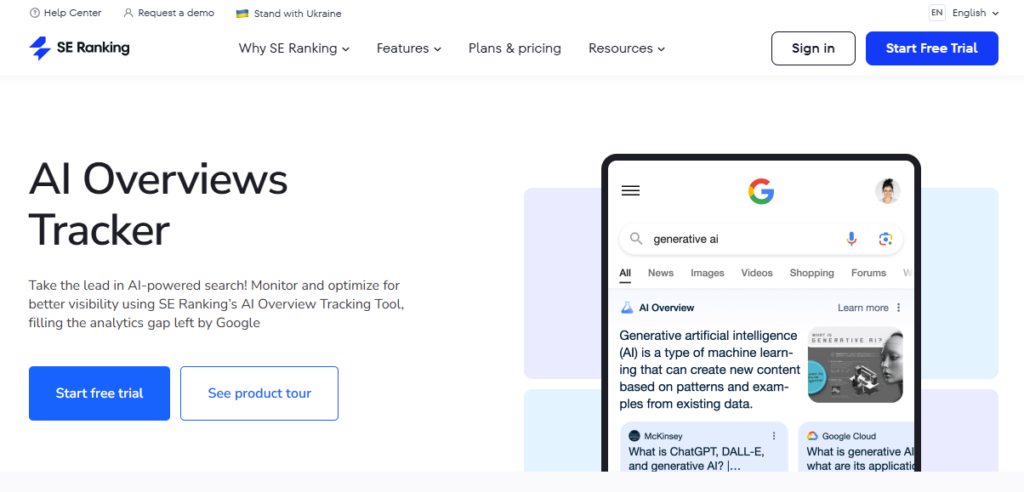Expand the Why SE Ranking menu
Image resolution: width=1024 pixels, height=492 pixels.
(x=294, y=48)
